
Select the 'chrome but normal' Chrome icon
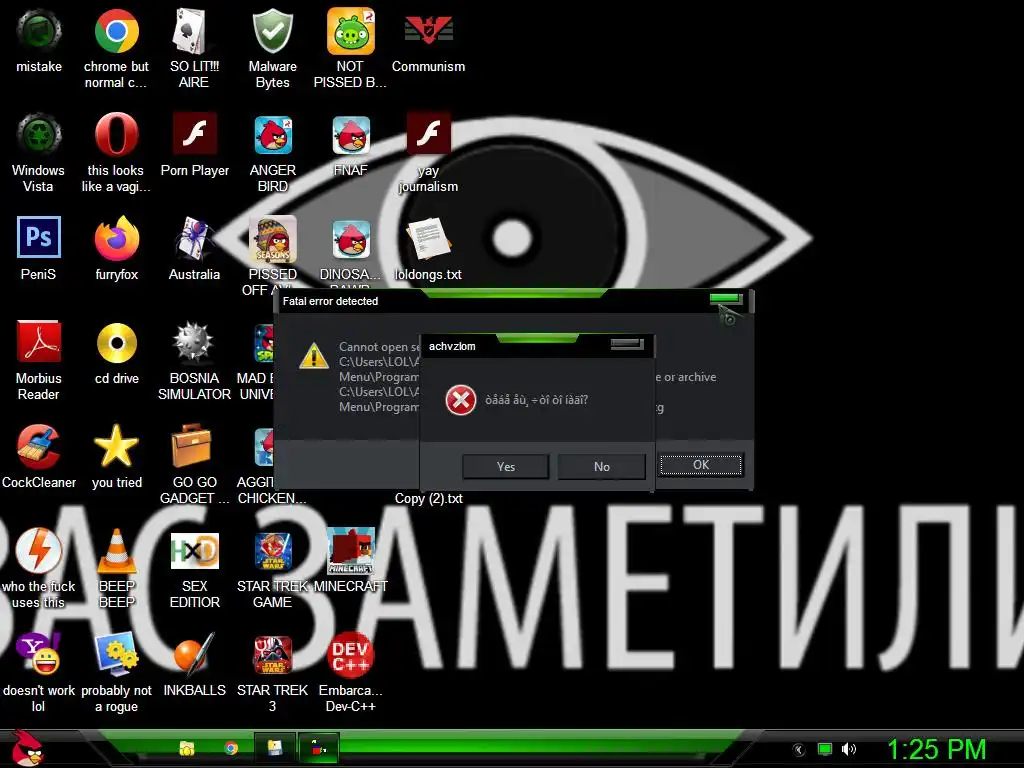pos(116,31)
